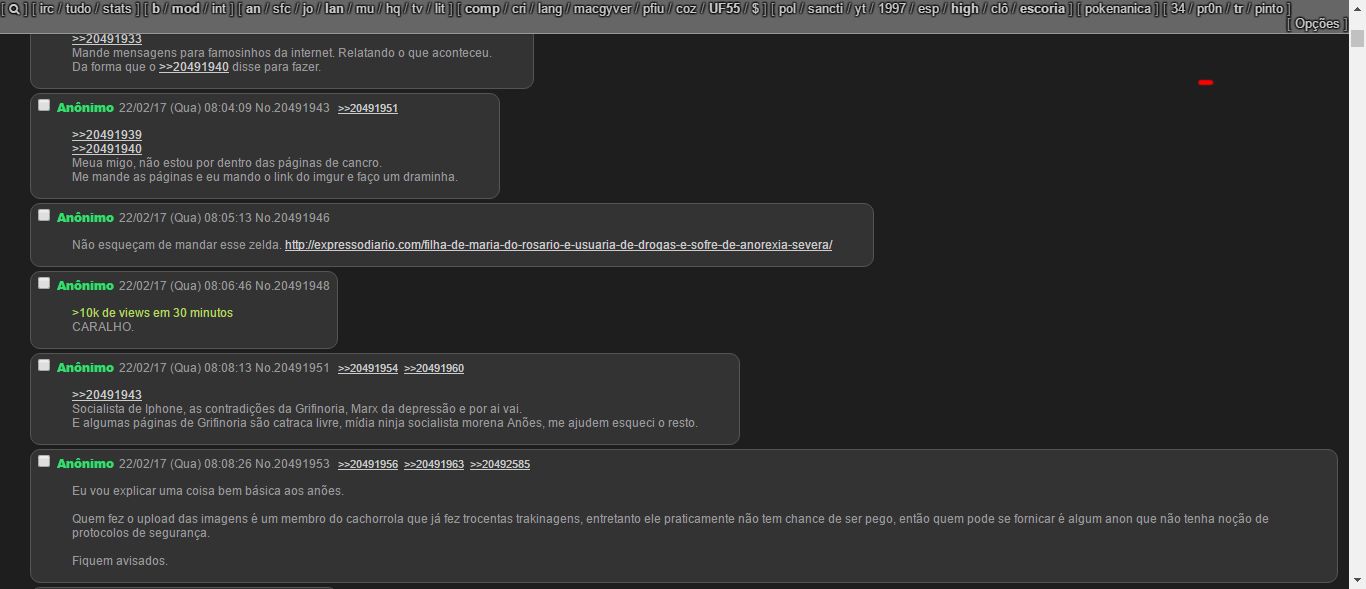The image size is (1366, 589).
Task: Jump to reply >>20491960
Action: (433, 368)
